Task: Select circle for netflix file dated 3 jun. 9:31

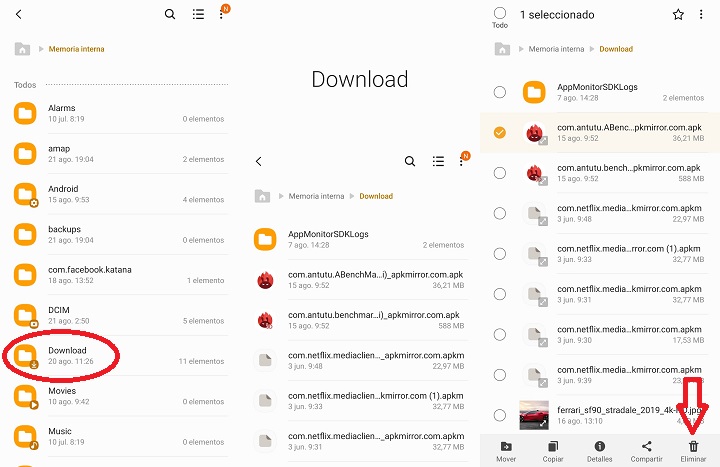Action: click(x=500, y=294)
